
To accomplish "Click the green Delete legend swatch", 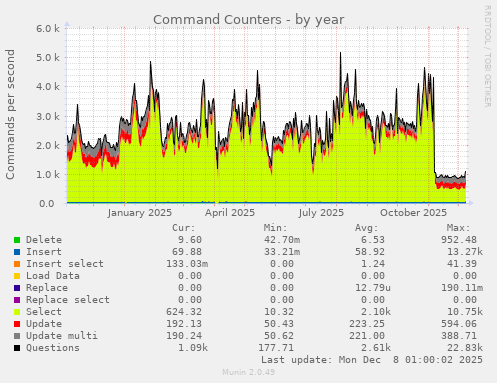I will [17, 240].
